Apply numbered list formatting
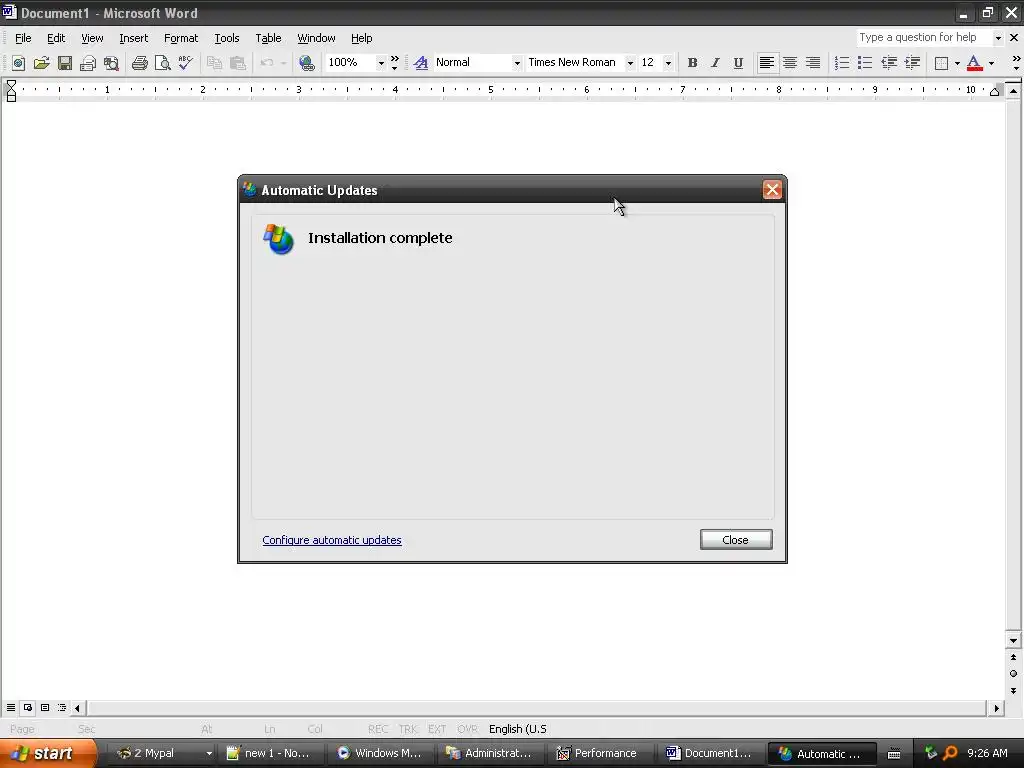 842,63
